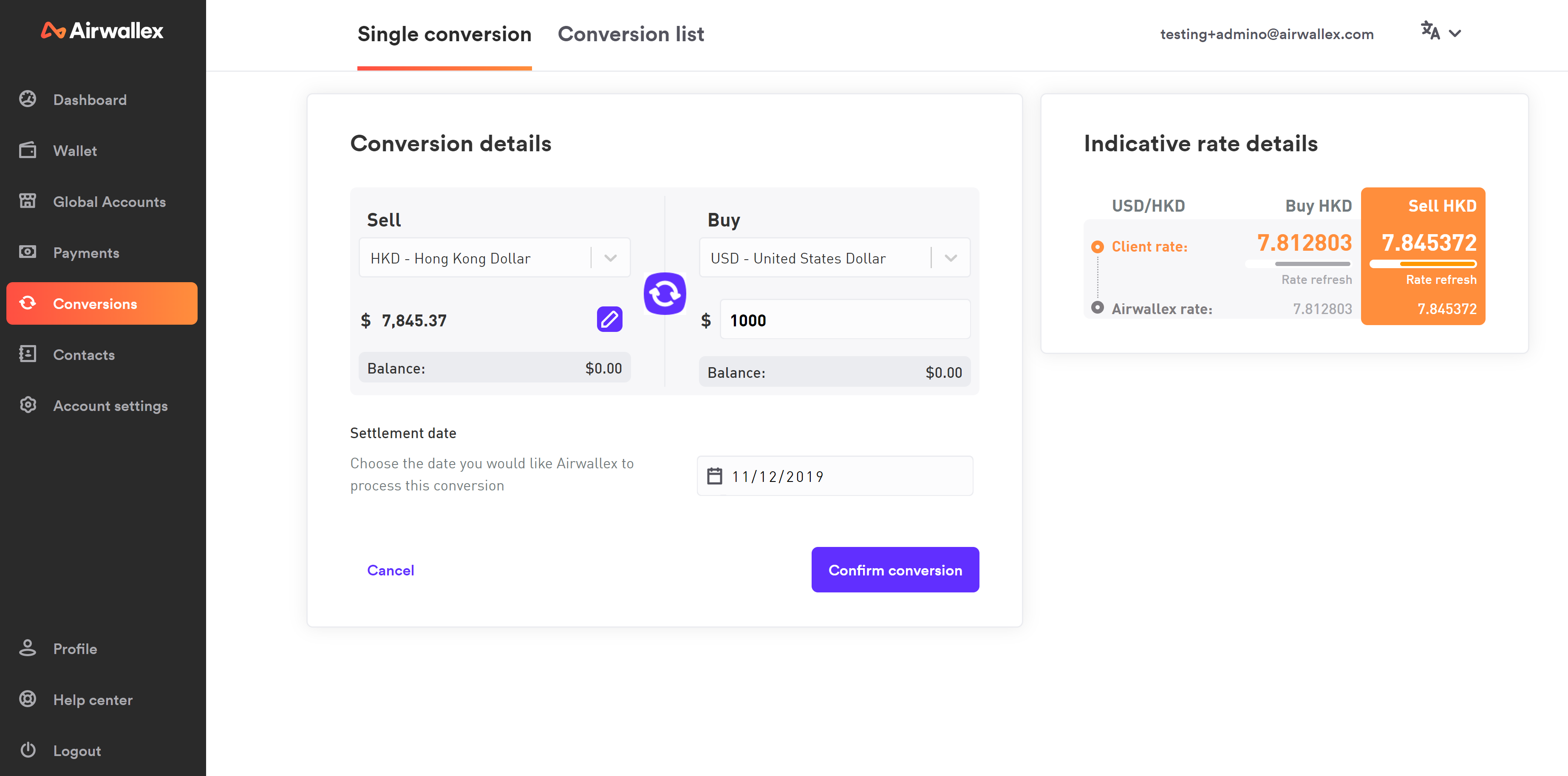This screenshot has width=1568, height=776.
Task: Select the Single conversion tab
Action: click(444, 34)
